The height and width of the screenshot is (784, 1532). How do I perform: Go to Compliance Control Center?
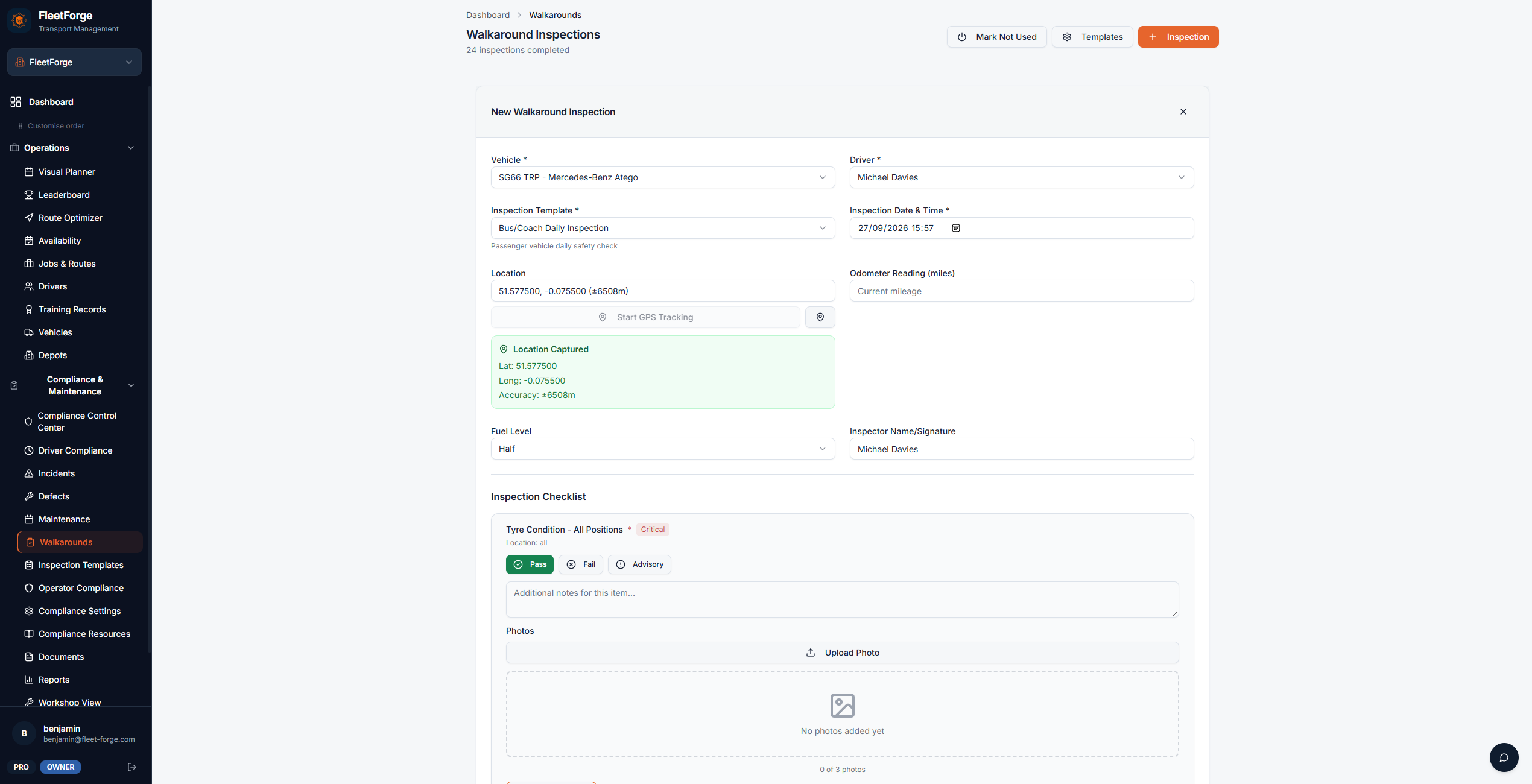click(x=78, y=422)
